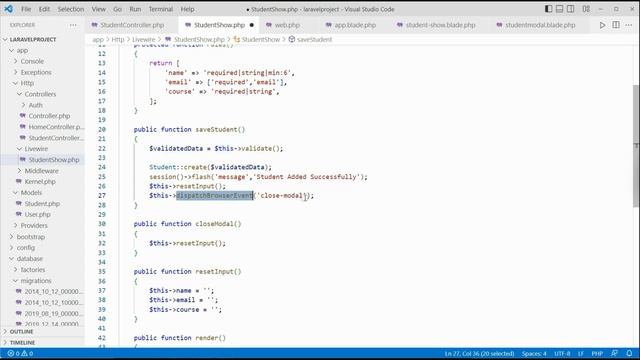Screen dimensions: 640x360
Task: Toggle primary side bar layout icon
Action: tap(549, 9)
